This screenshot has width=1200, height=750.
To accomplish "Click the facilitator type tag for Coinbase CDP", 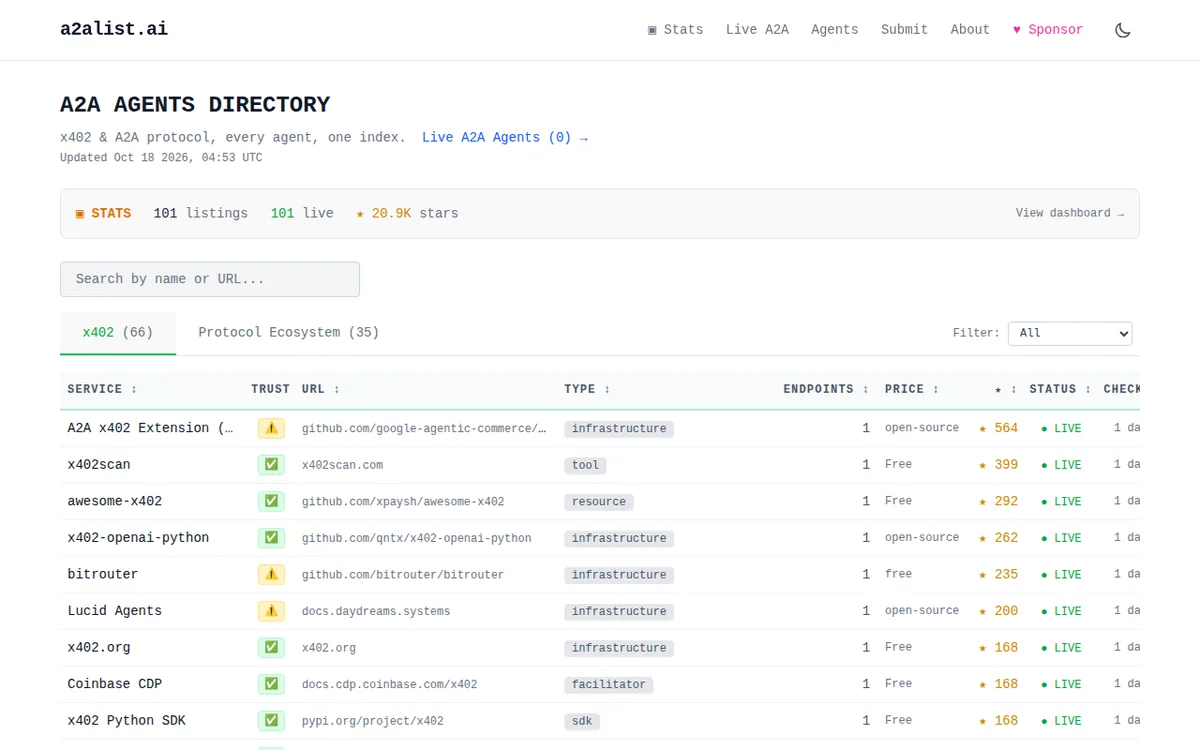I will click(x=609, y=685).
